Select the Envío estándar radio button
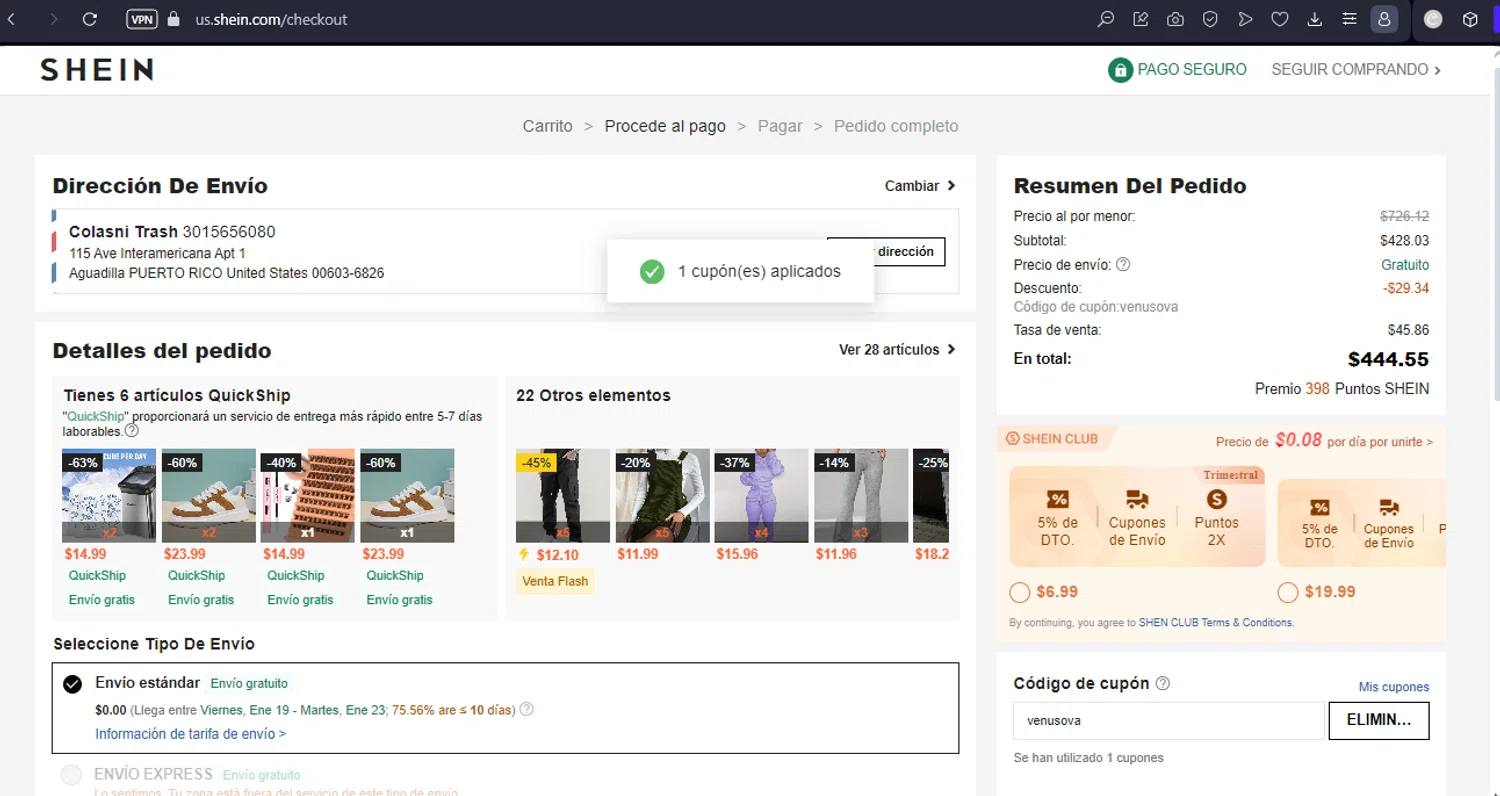Image resolution: width=1500 pixels, height=796 pixels. pyautogui.click(x=72, y=684)
